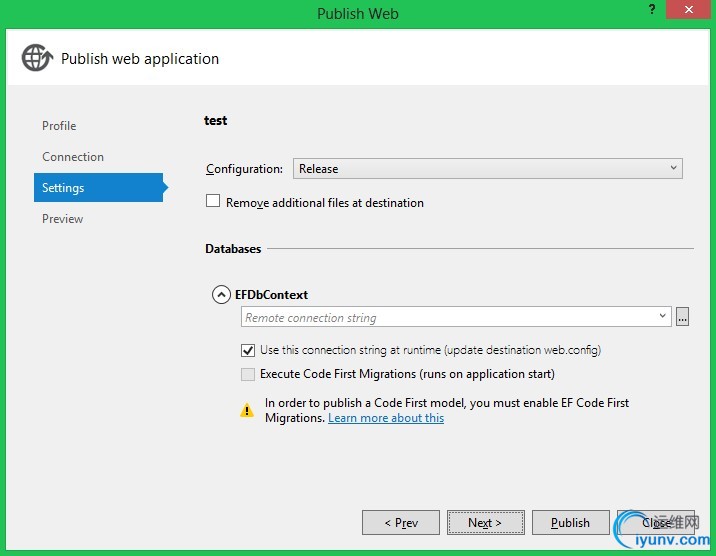Screen dimensions: 716x556
Task: Go to the Profile step
Action: (59, 126)
